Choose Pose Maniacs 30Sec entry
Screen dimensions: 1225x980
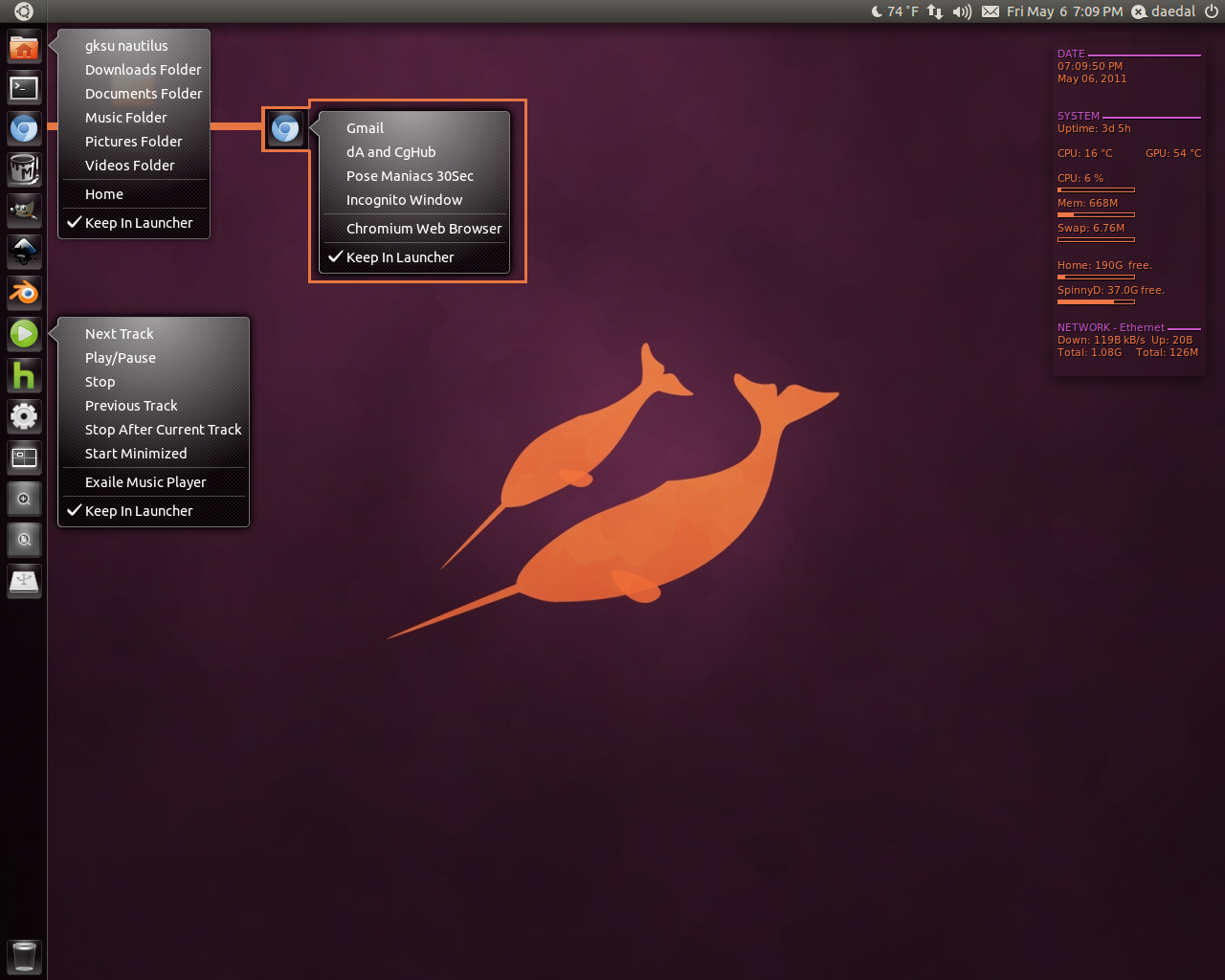tap(414, 176)
